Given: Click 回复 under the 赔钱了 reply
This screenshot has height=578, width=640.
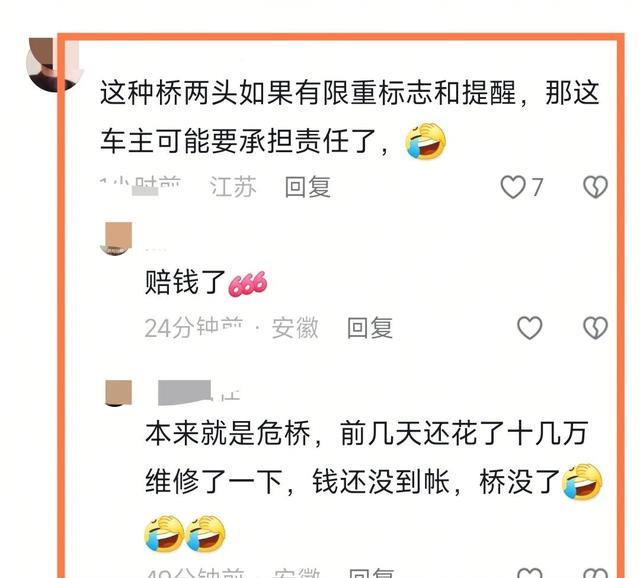Looking at the screenshot, I should coord(369,327).
